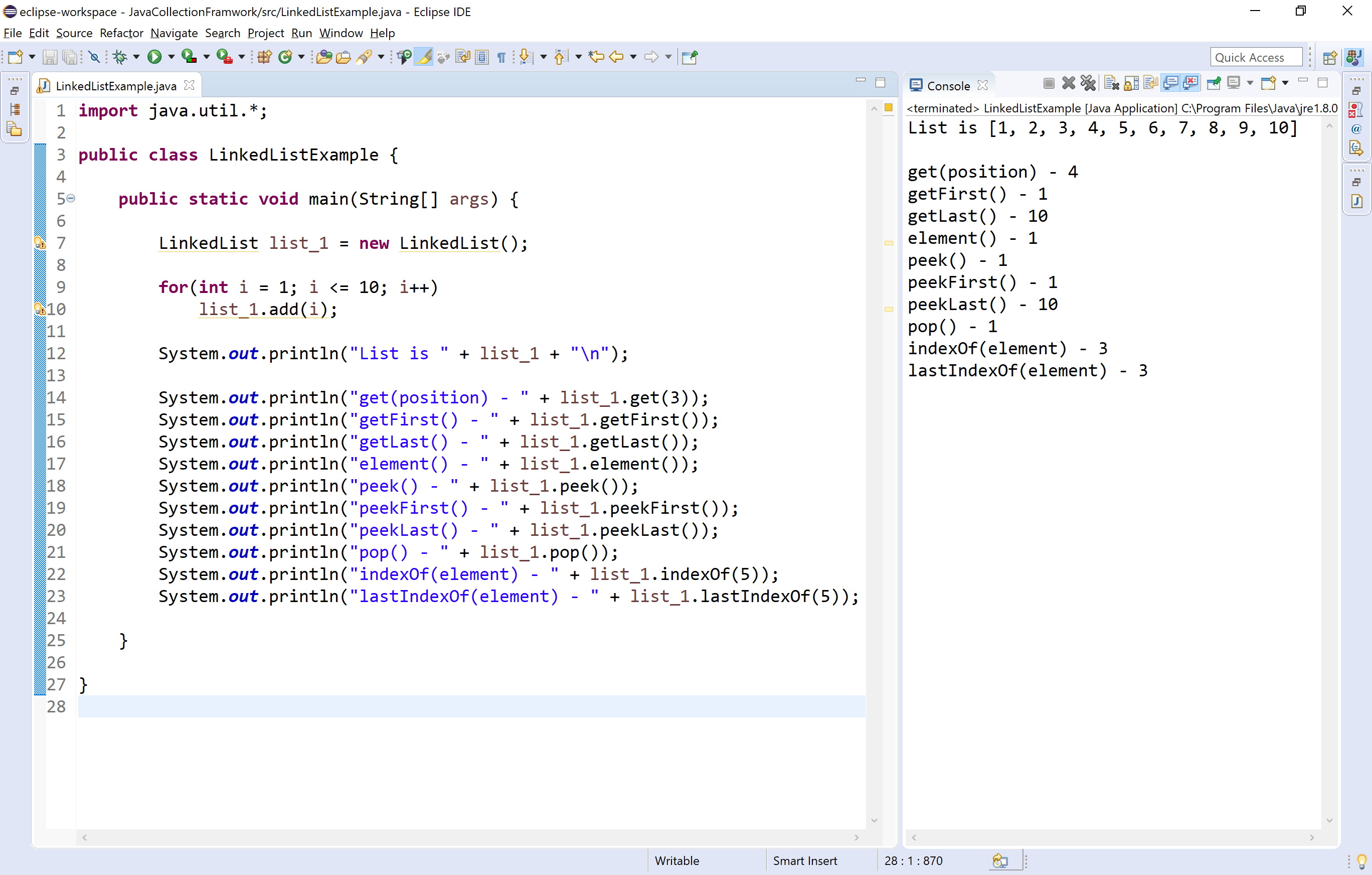Image resolution: width=1372 pixels, height=875 pixels.
Task: Run the LinkedListExample application
Action: point(155,57)
